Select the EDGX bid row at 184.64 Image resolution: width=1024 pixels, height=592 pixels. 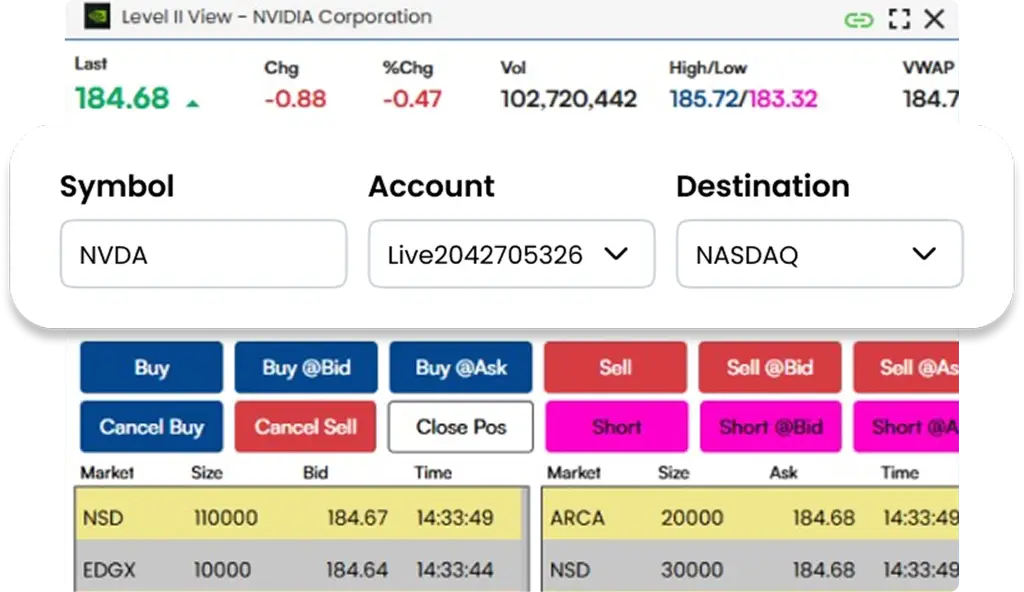tap(299, 568)
